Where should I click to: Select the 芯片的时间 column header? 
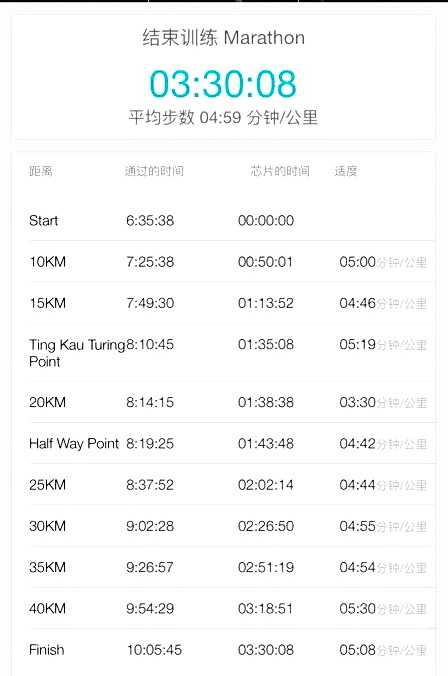[280, 171]
